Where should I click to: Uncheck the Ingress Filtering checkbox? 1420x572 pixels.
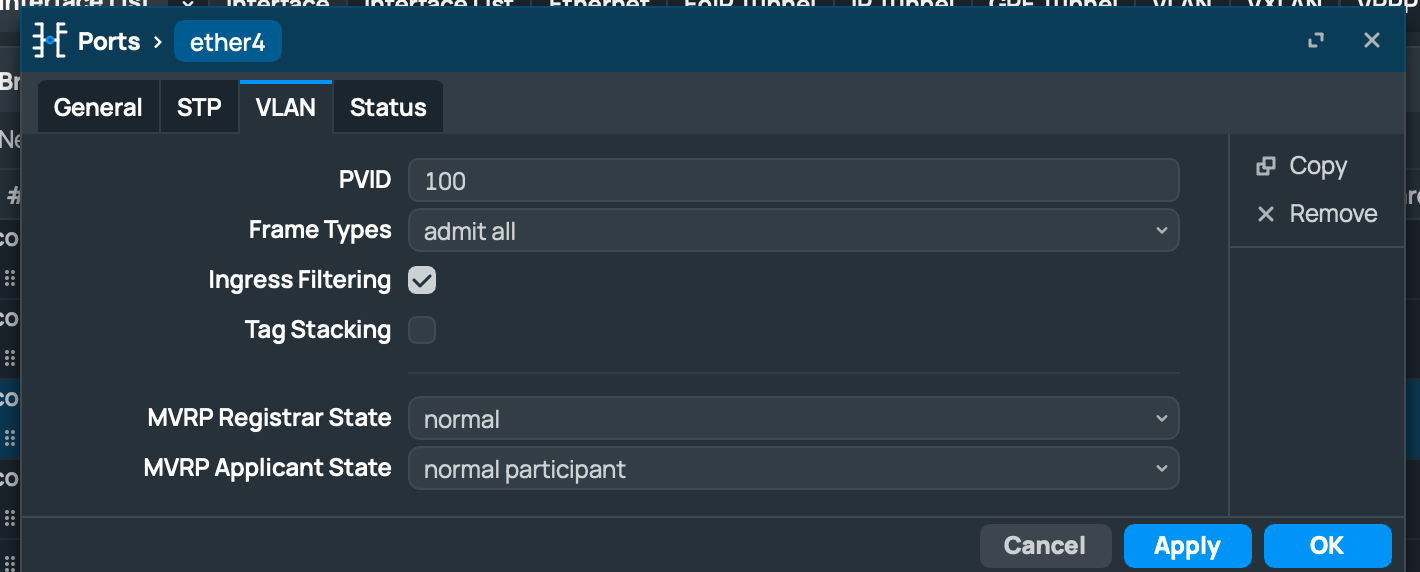pos(422,280)
